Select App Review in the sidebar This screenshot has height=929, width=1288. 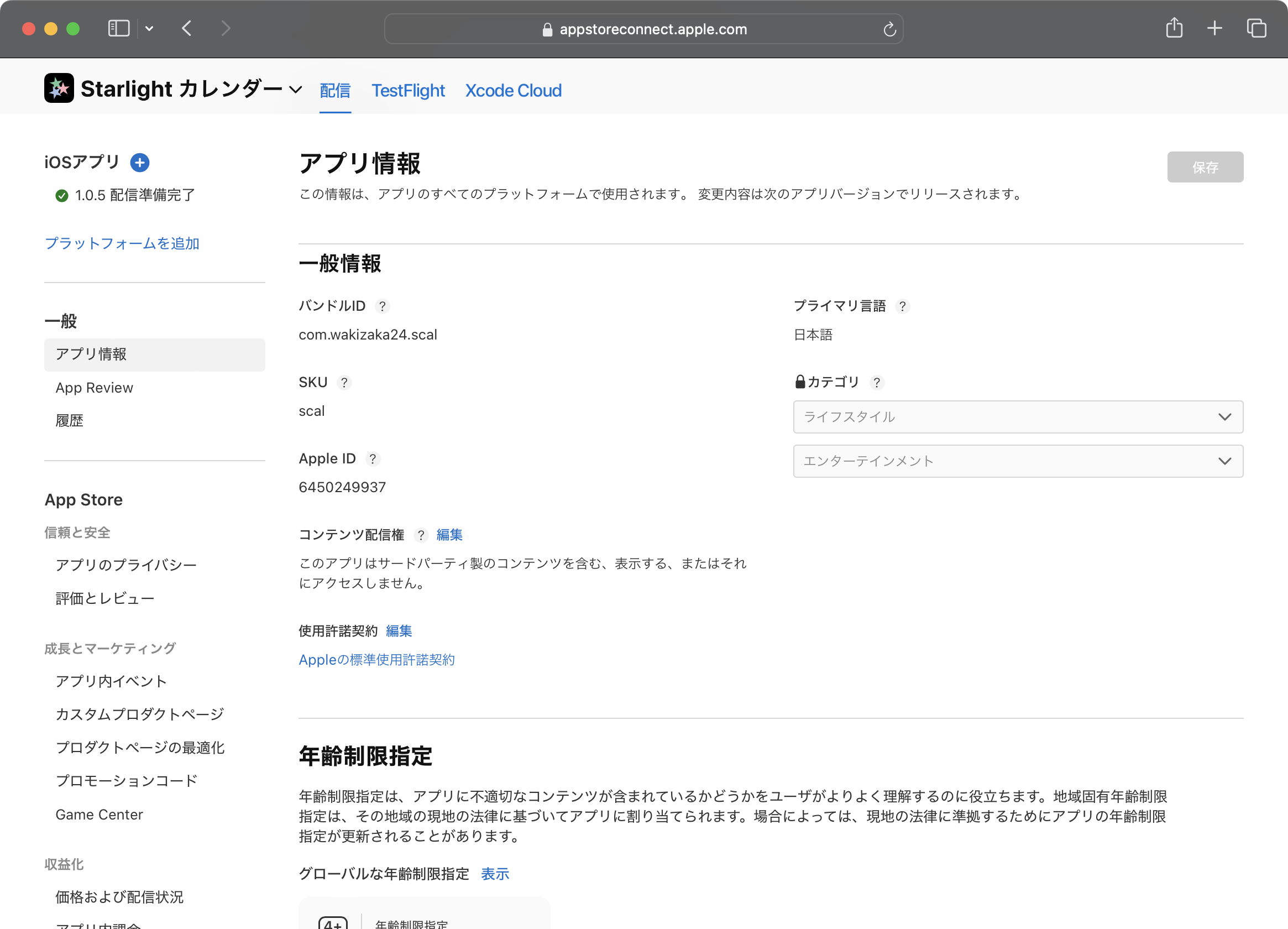[x=95, y=388]
